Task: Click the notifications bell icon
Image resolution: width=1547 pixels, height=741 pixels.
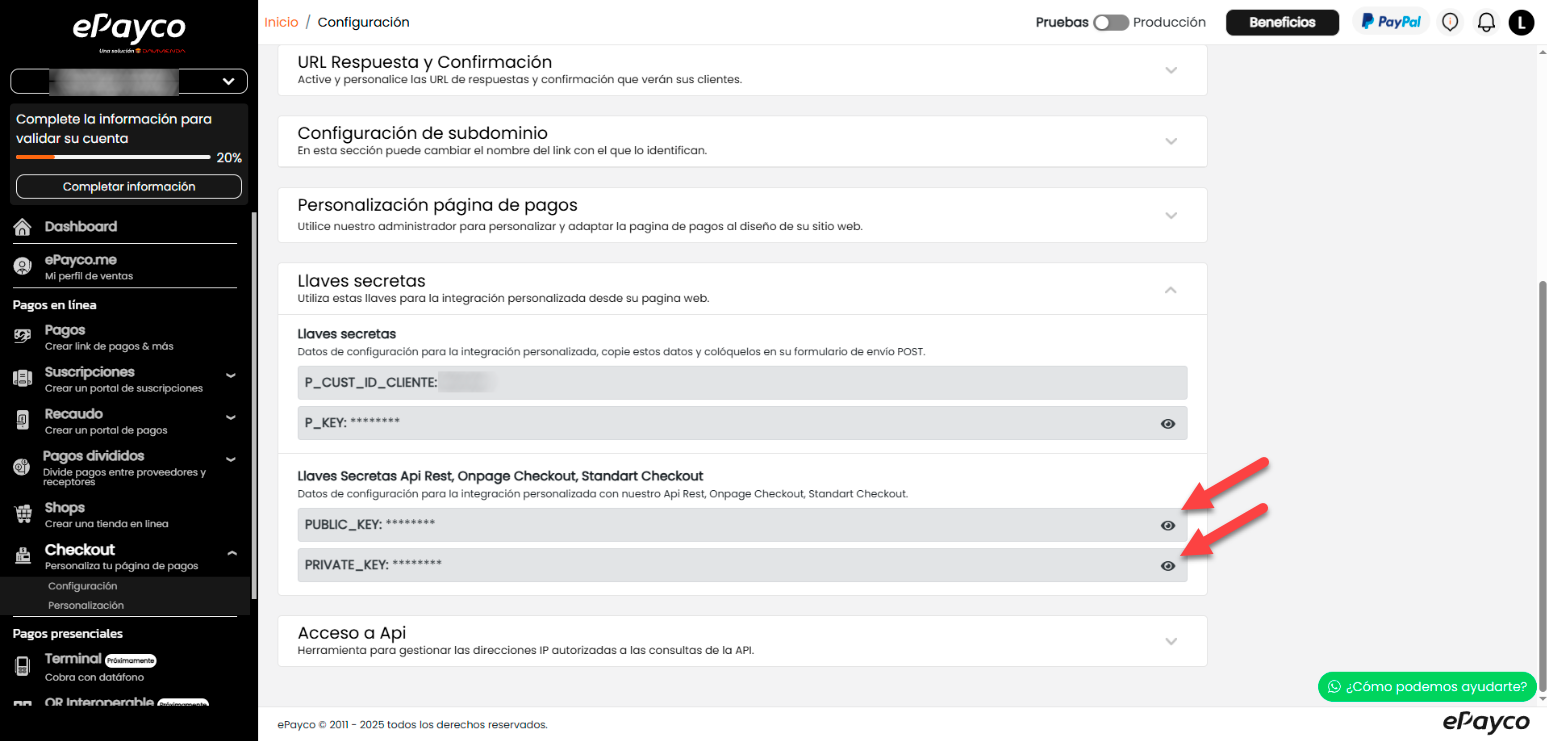Action: (x=1486, y=22)
